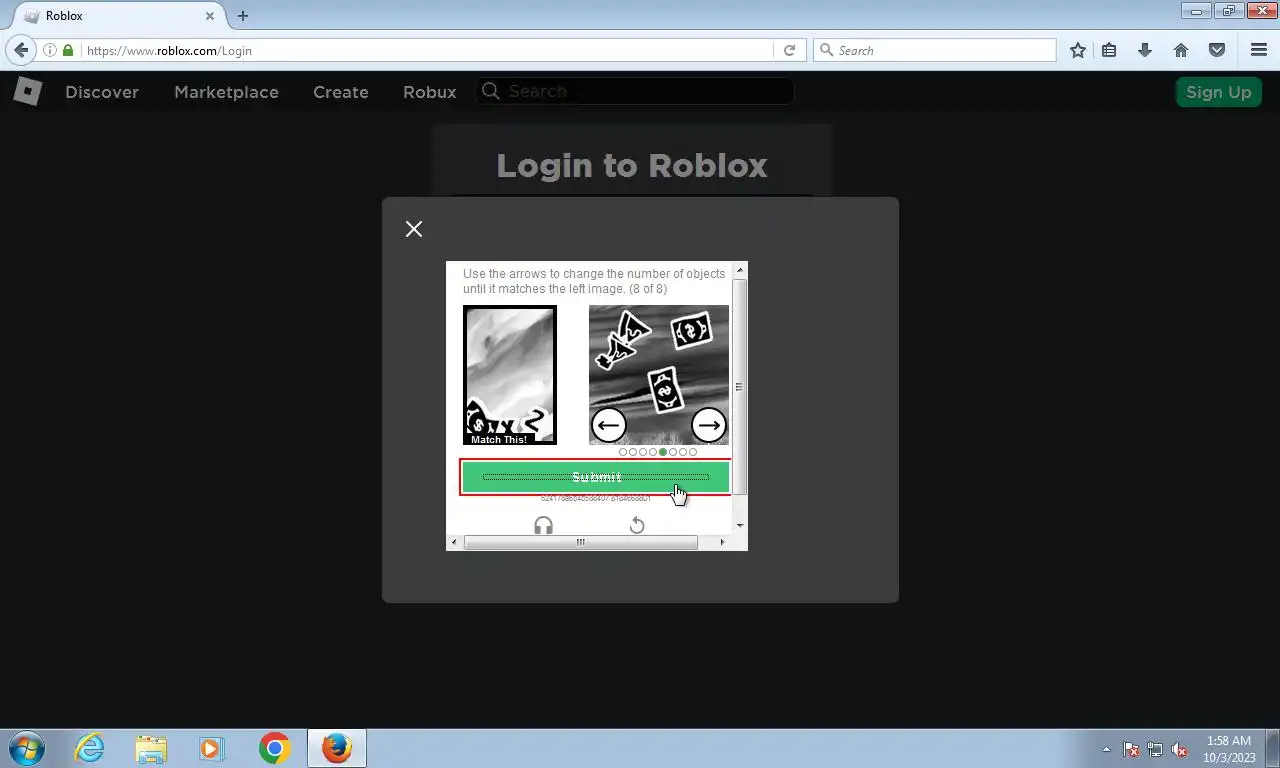Click the right arrow on the captcha image
1280x768 pixels.
click(x=708, y=425)
